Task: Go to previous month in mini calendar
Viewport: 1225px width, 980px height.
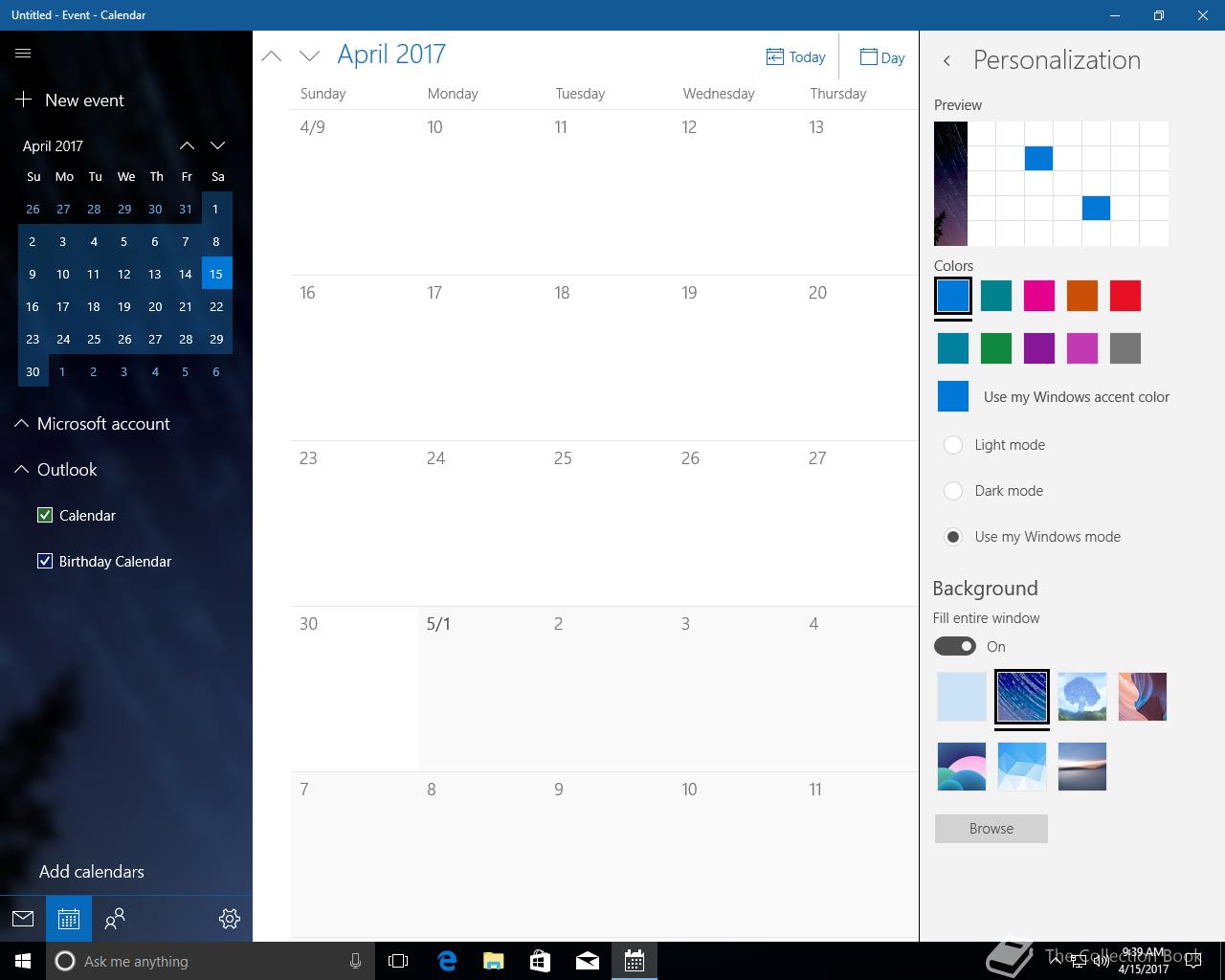Action: (x=187, y=145)
